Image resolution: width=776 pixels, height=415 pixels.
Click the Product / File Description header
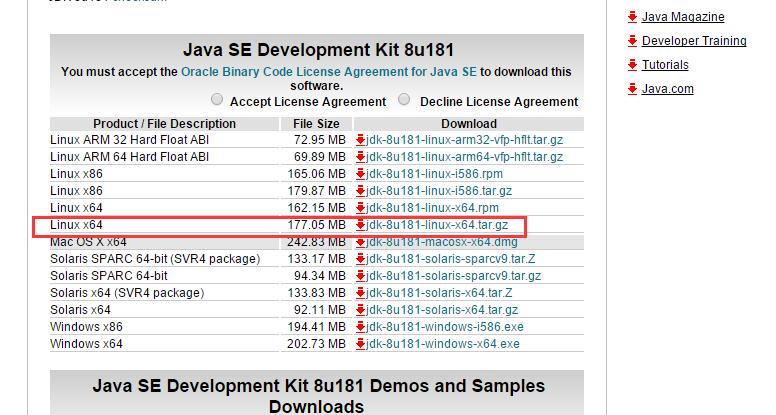point(164,124)
